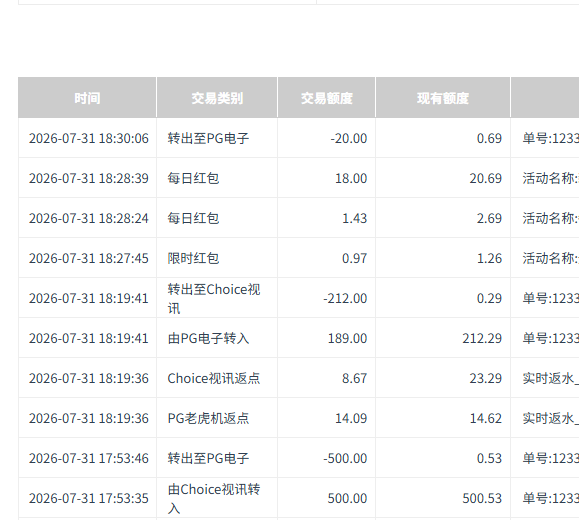Select the PG老虎机返点 transaction cell
The height and width of the screenshot is (520, 579).
208,418
